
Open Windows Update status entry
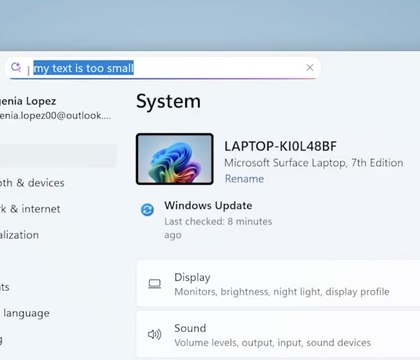tap(207, 220)
